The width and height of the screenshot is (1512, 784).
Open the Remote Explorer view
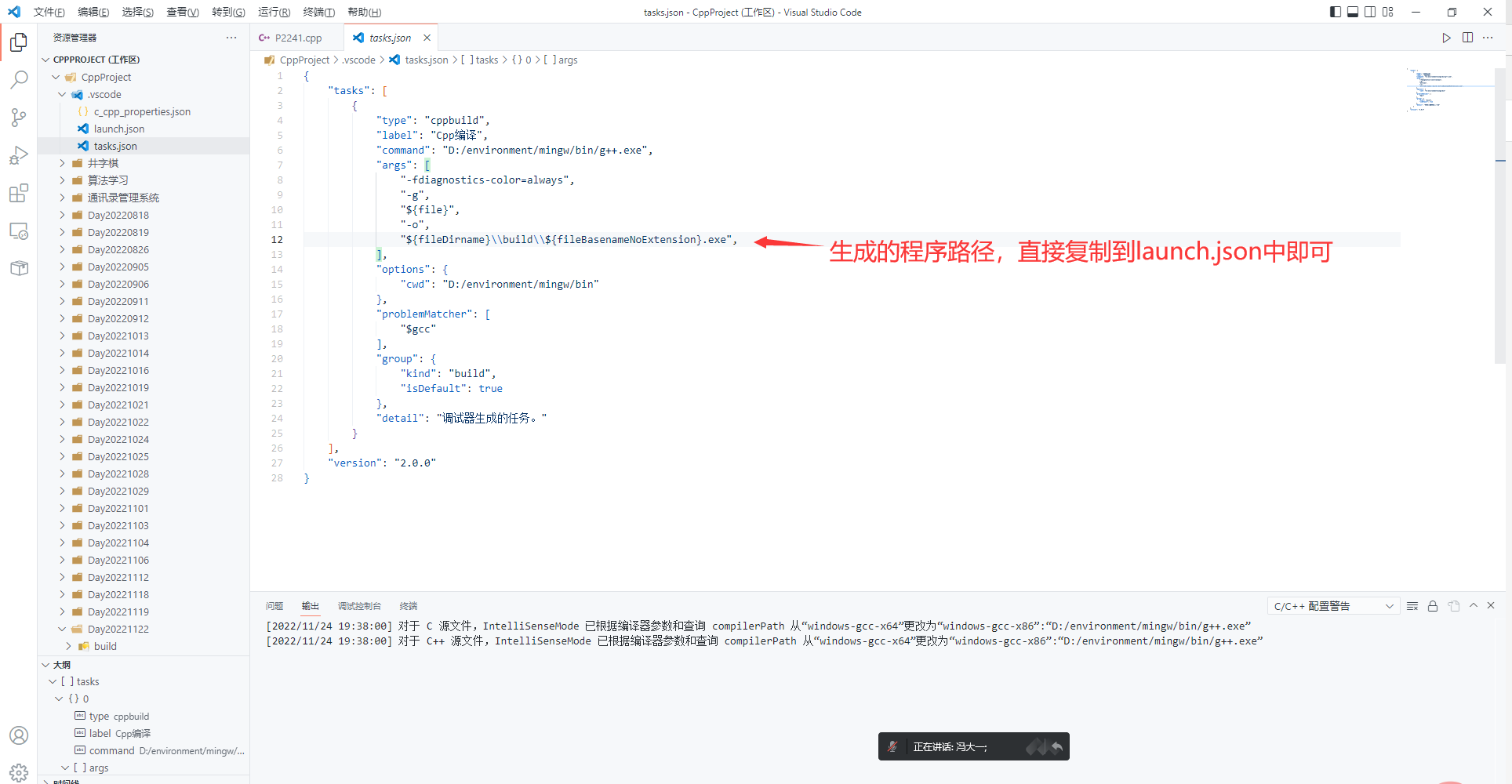click(19, 230)
